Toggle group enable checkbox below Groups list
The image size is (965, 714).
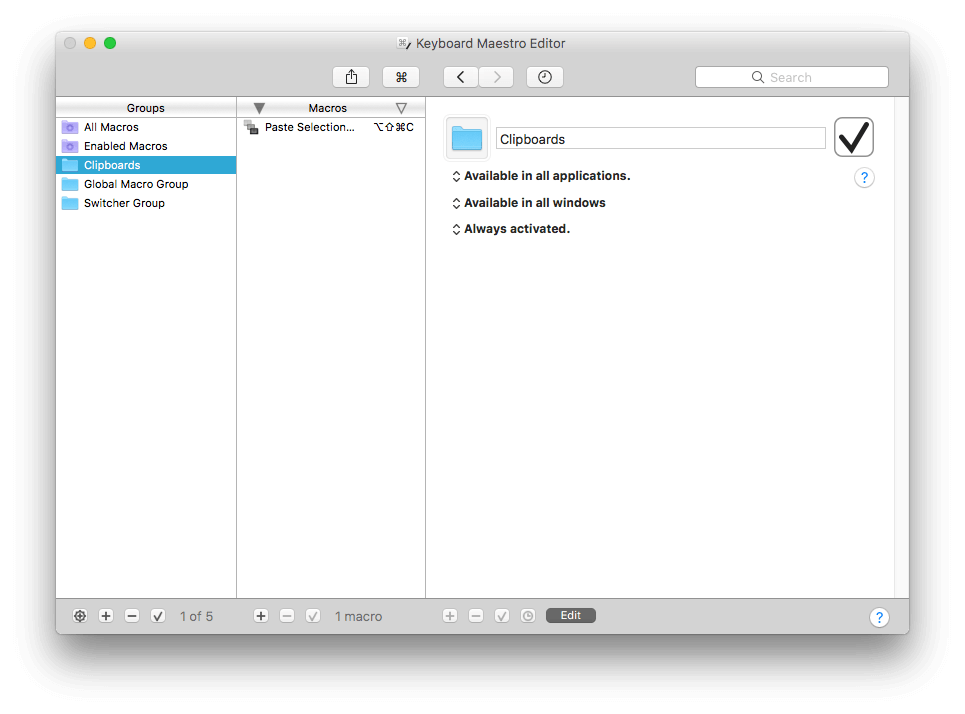coord(158,616)
